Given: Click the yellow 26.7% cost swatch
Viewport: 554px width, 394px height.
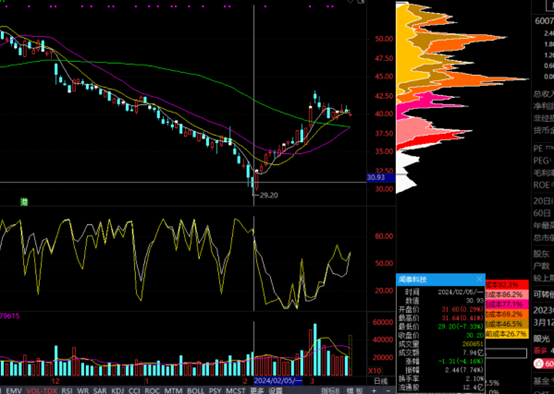Looking at the screenshot, I should 507,334.
